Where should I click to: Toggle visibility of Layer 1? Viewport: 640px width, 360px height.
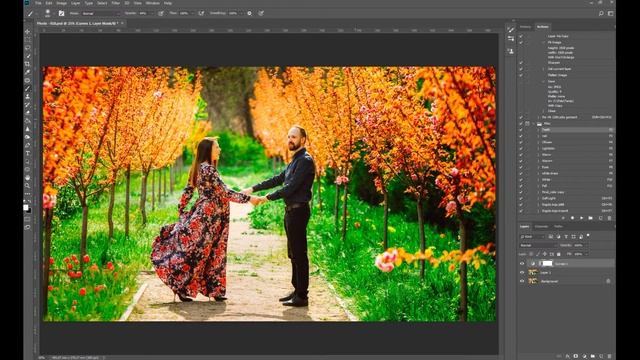point(522,272)
